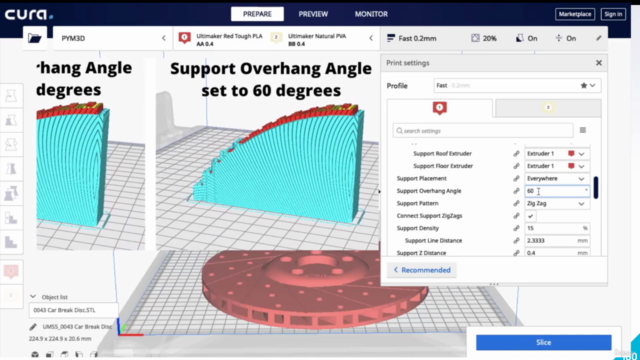Screen dimensions: 640x360
Task: Select the Rotate tool in left toolbar
Action: (11, 144)
